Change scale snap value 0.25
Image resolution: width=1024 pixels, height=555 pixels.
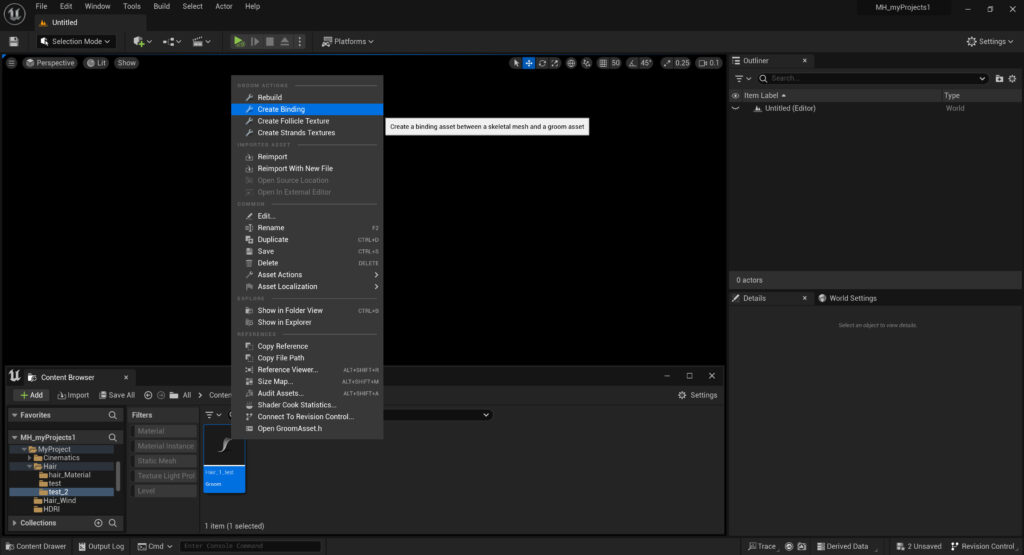(x=682, y=63)
